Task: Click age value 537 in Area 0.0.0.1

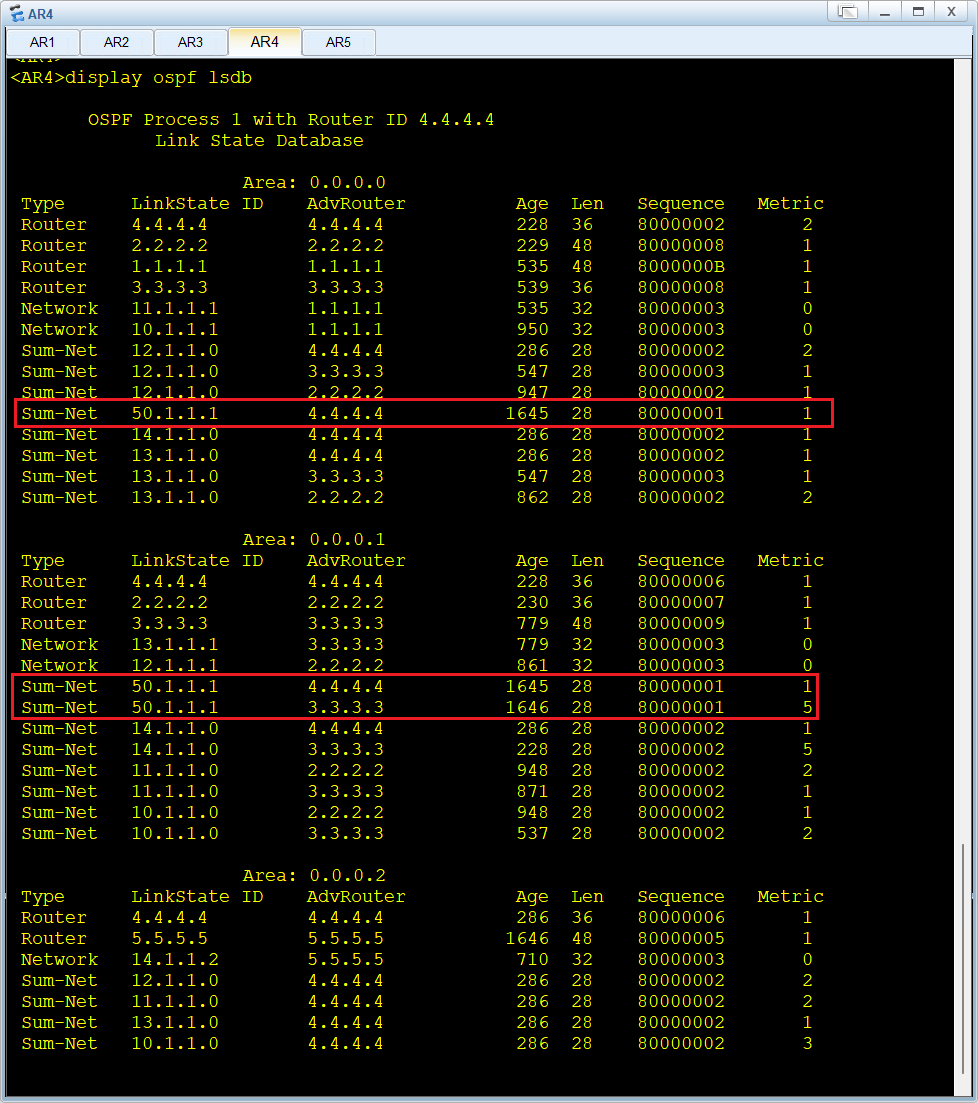Action: [532, 834]
